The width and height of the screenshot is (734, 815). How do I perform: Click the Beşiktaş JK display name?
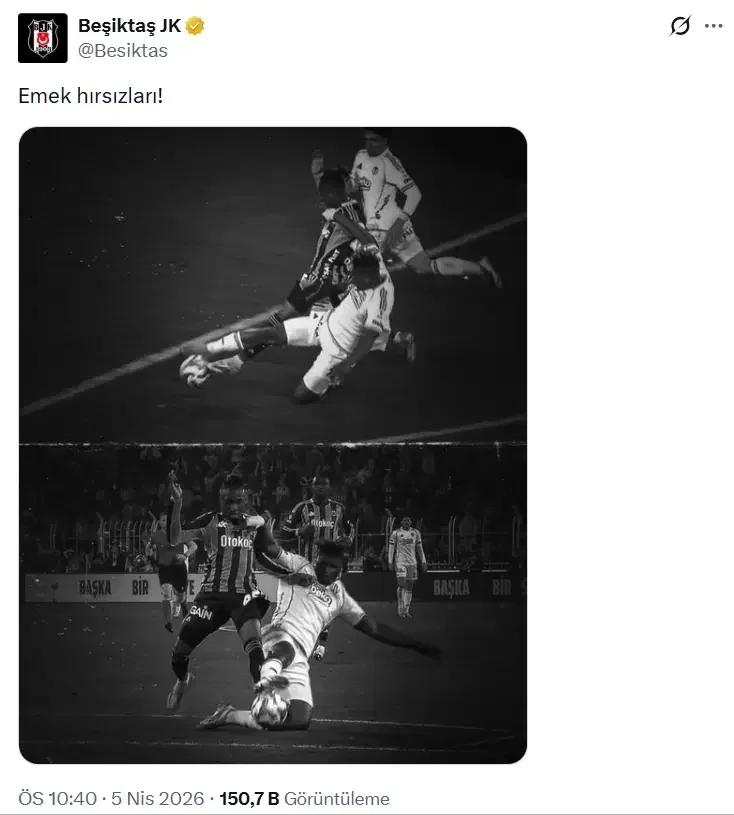tap(129, 25)
